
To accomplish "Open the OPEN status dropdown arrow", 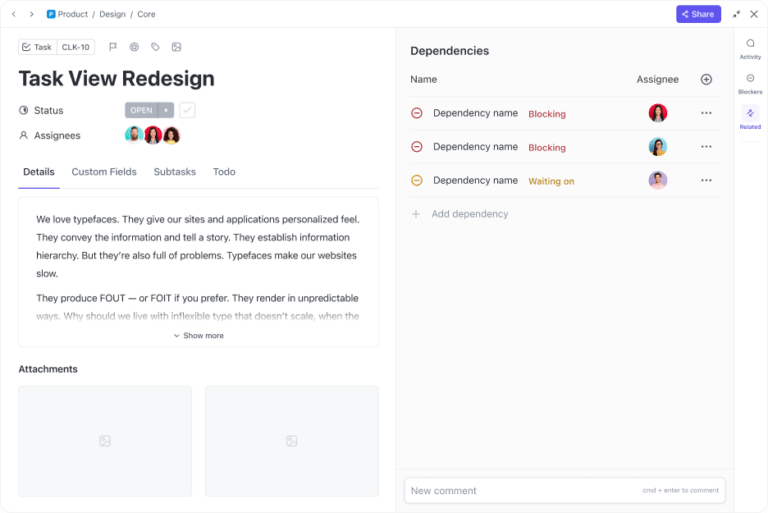I will [167, 110].
